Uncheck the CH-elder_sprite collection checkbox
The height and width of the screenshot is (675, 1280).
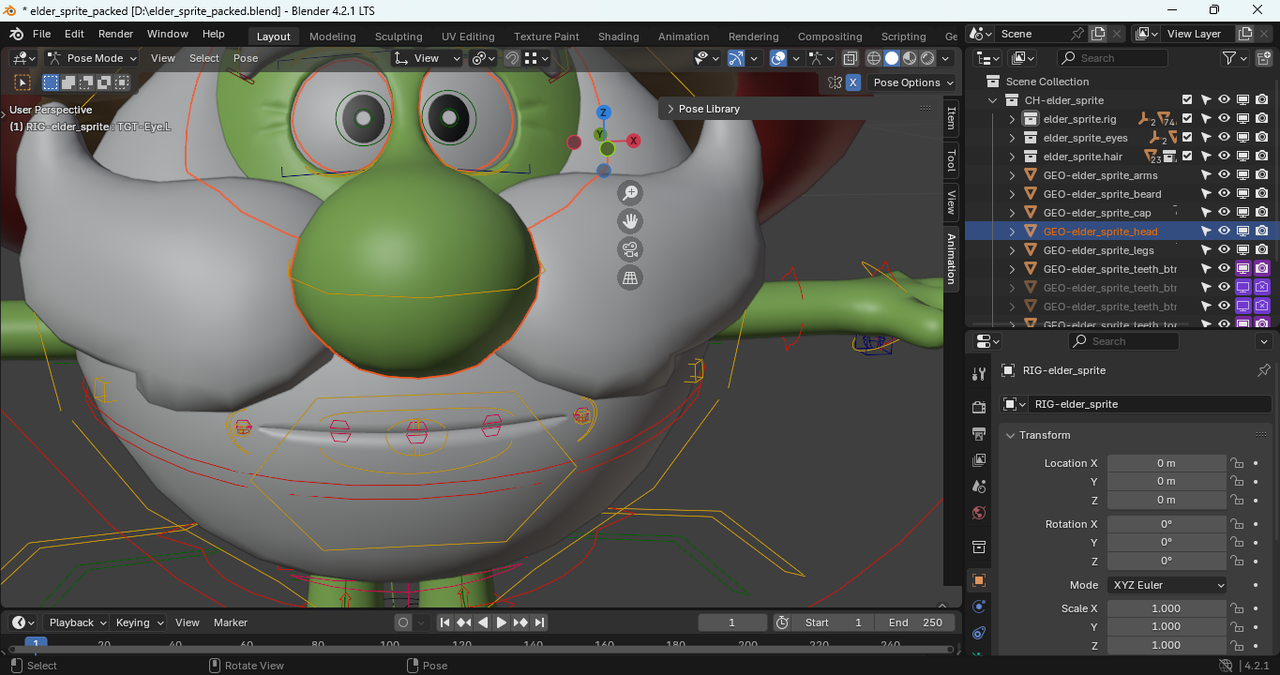[1187, 100]
